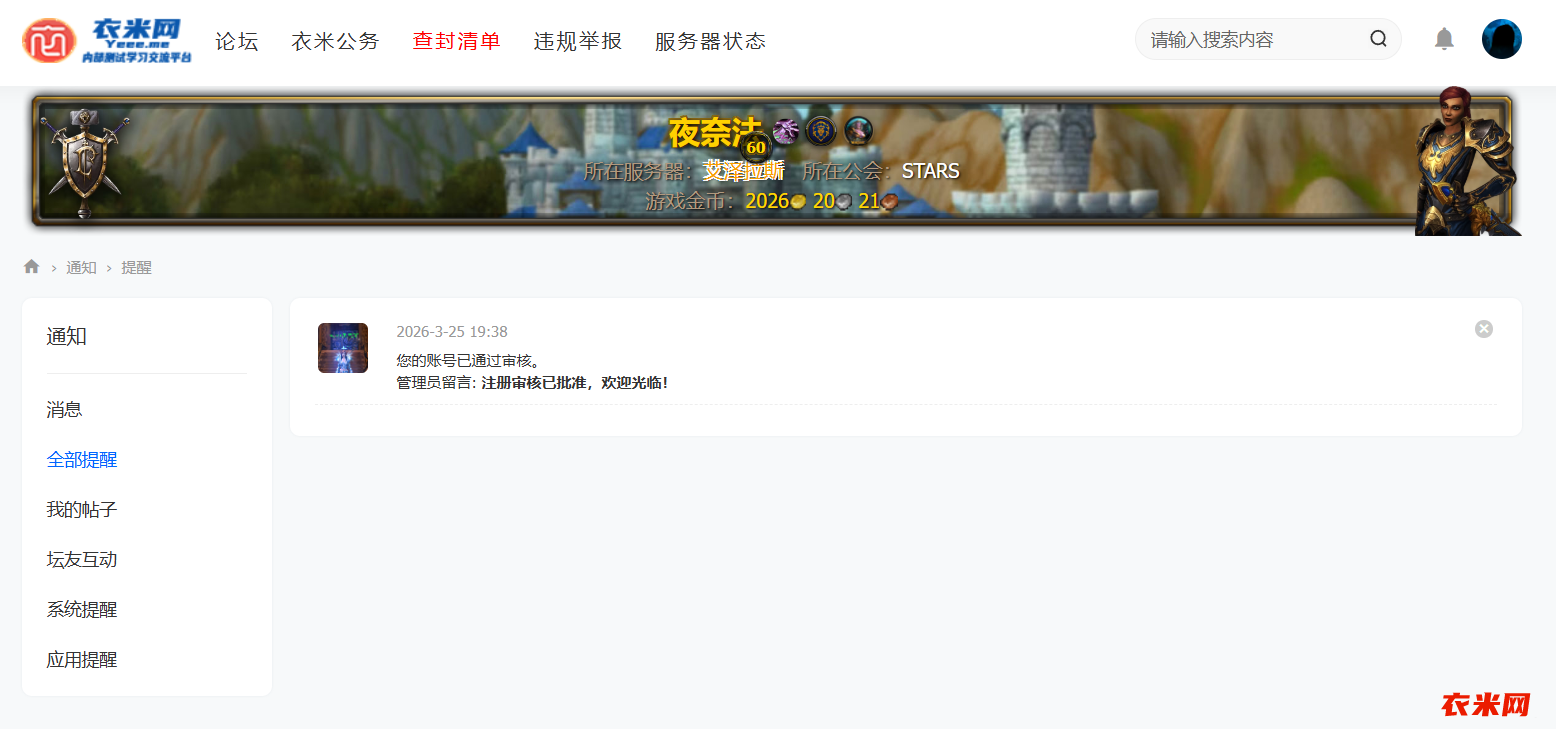Dismiss the notification with the X icon
This screenshot has height=729, width=1556.
[1484, 329]
